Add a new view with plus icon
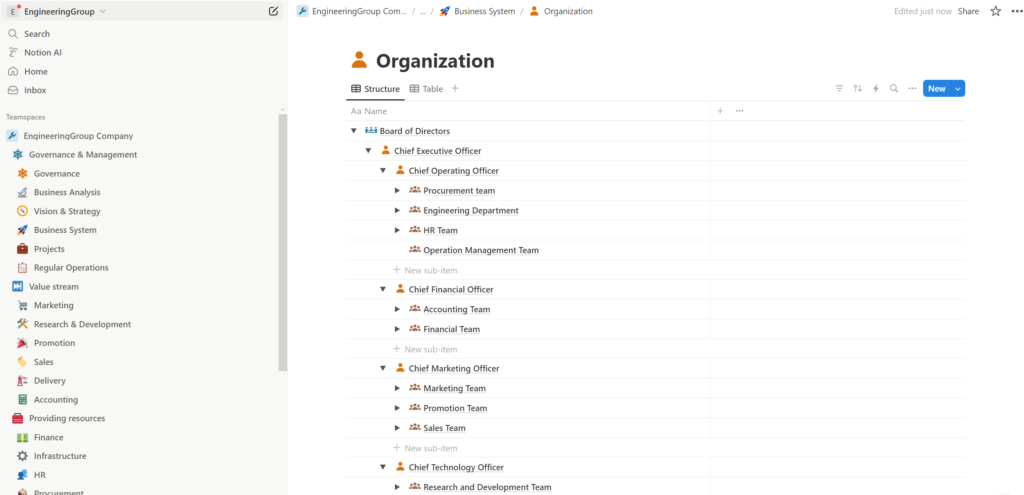Viewport: 1024px width, 495px height. pos(455,89)
